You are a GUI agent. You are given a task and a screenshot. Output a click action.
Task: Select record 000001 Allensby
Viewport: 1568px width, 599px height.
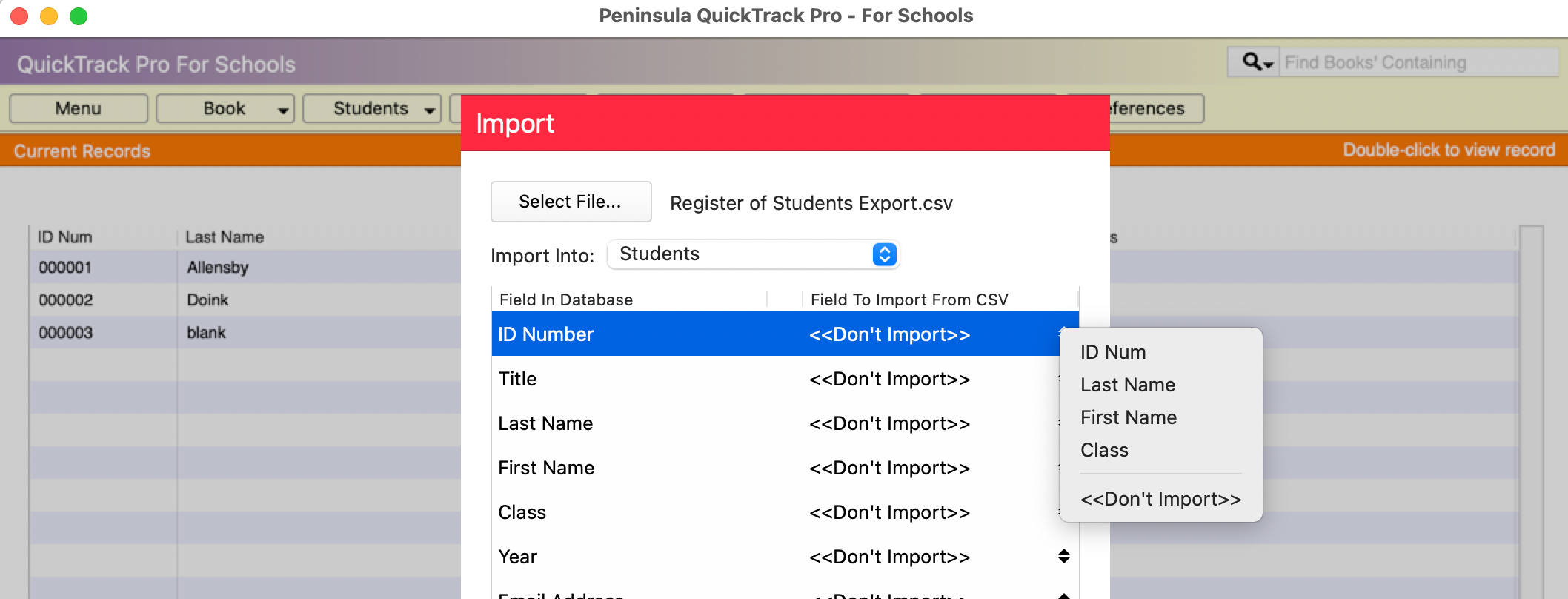click(x=245, y=267)
